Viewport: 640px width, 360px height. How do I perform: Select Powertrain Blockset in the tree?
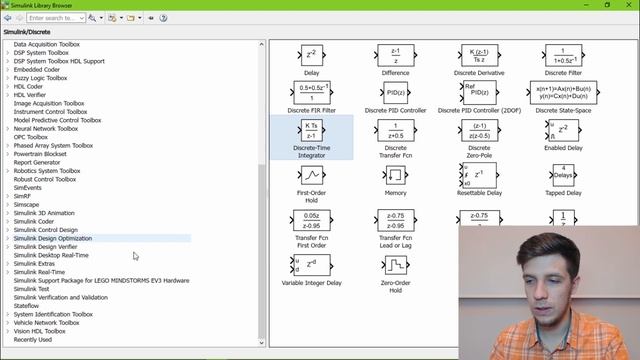tap(40, 154)
